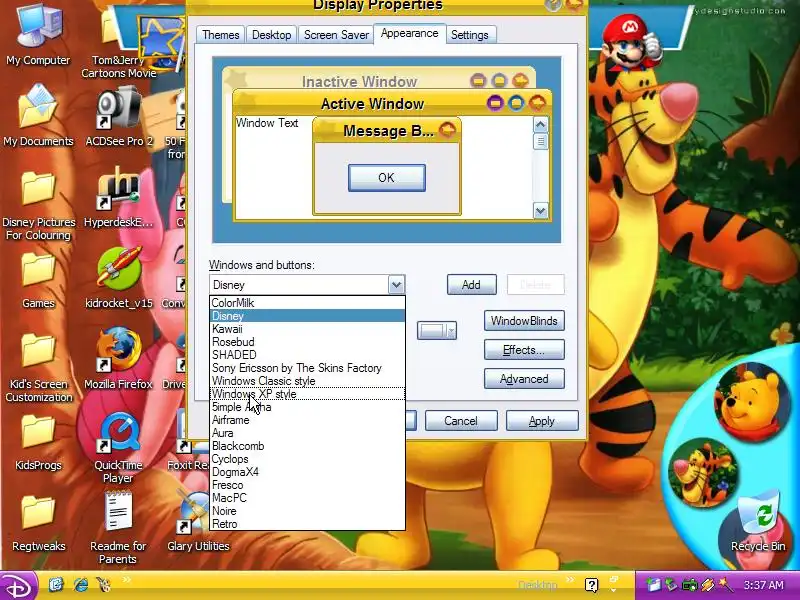This screenshot has height=600, width=800.
Task: Select Fresco in the skin list
Action: point(307,485)
